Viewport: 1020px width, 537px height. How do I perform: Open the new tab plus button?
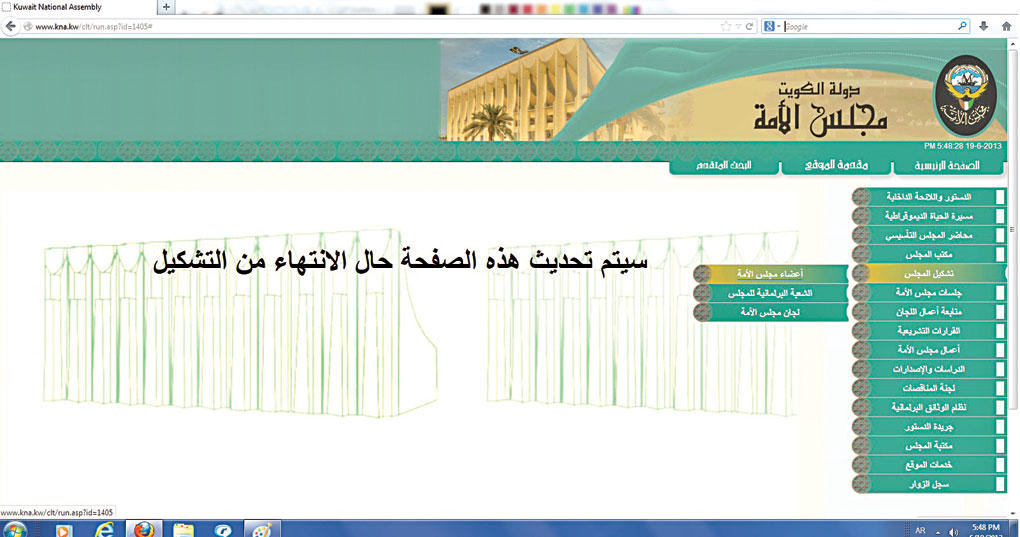[166, 6]
